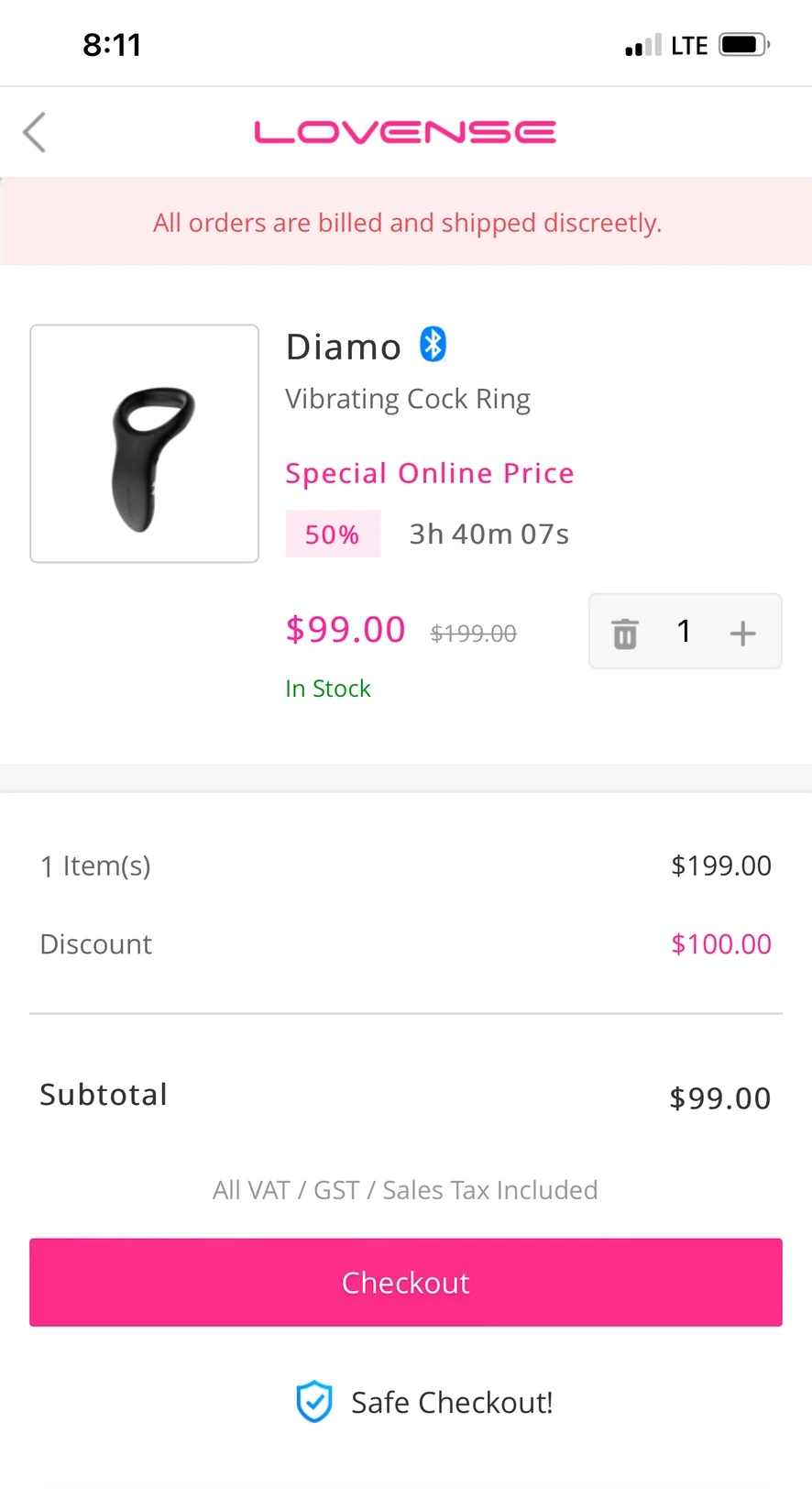This screenshot has width=812, height=1489.
Task: Tap the cellular signal bars icon
Action: point(642,46)
